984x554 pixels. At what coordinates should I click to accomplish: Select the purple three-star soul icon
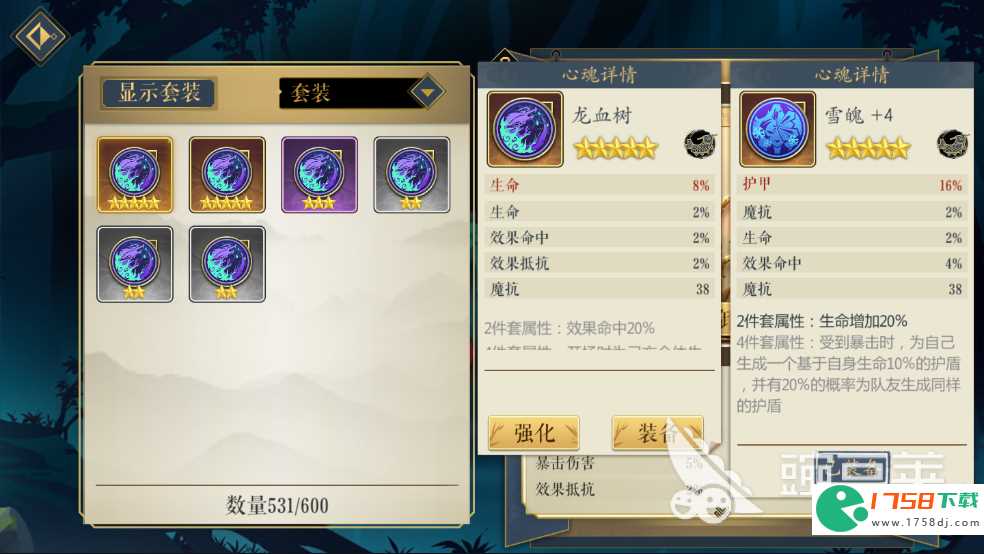tap(319, 175)
